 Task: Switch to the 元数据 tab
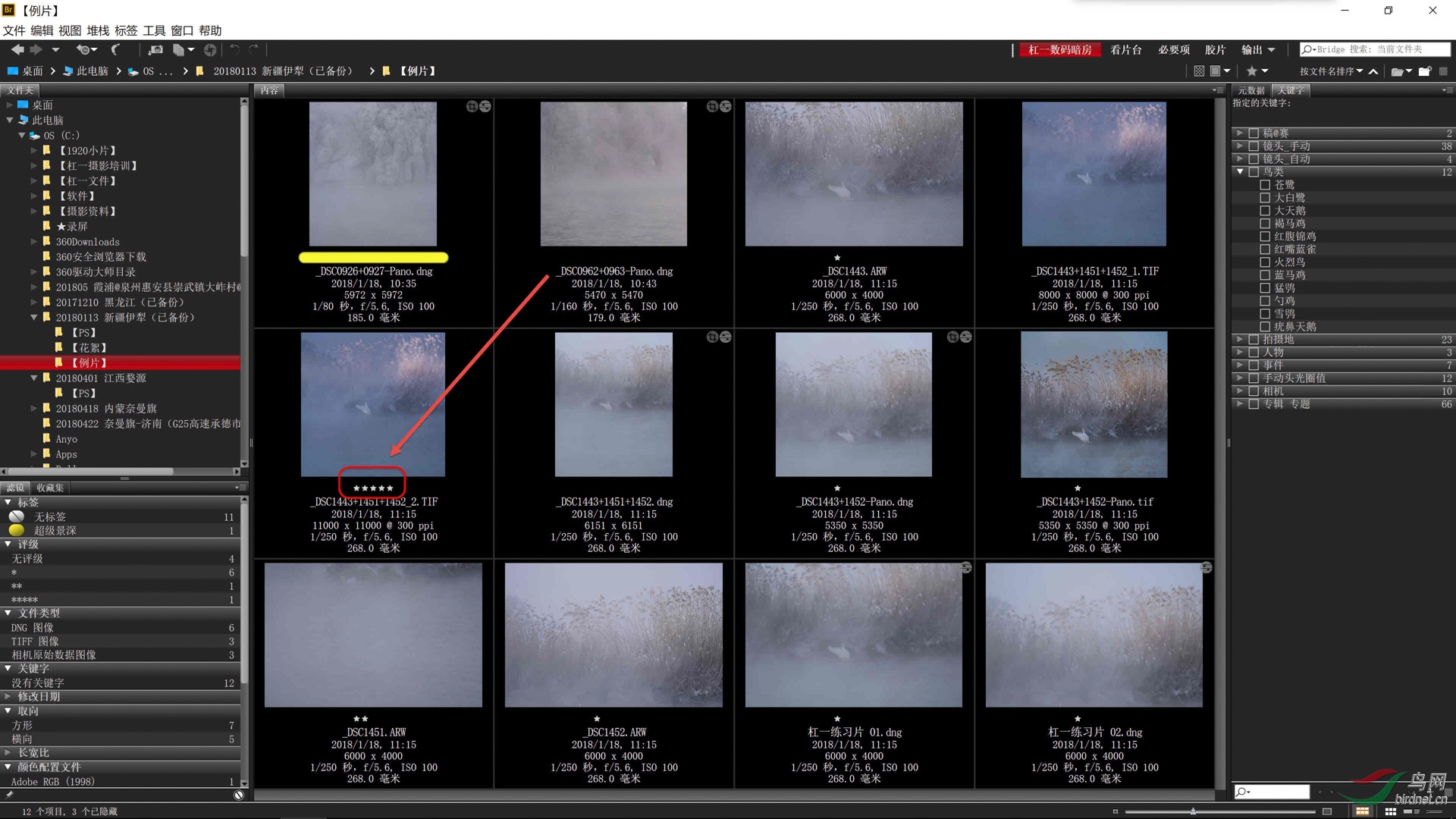pos(1251,90)
